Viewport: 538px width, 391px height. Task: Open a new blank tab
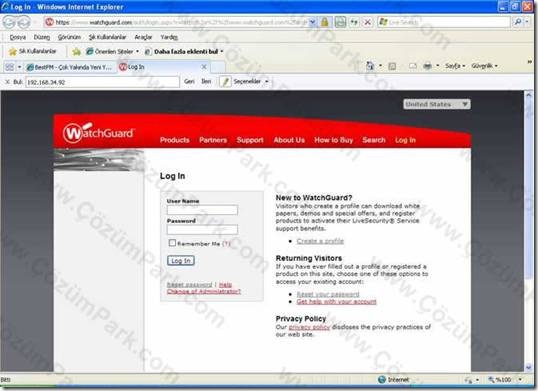click(x=218, y=67)
